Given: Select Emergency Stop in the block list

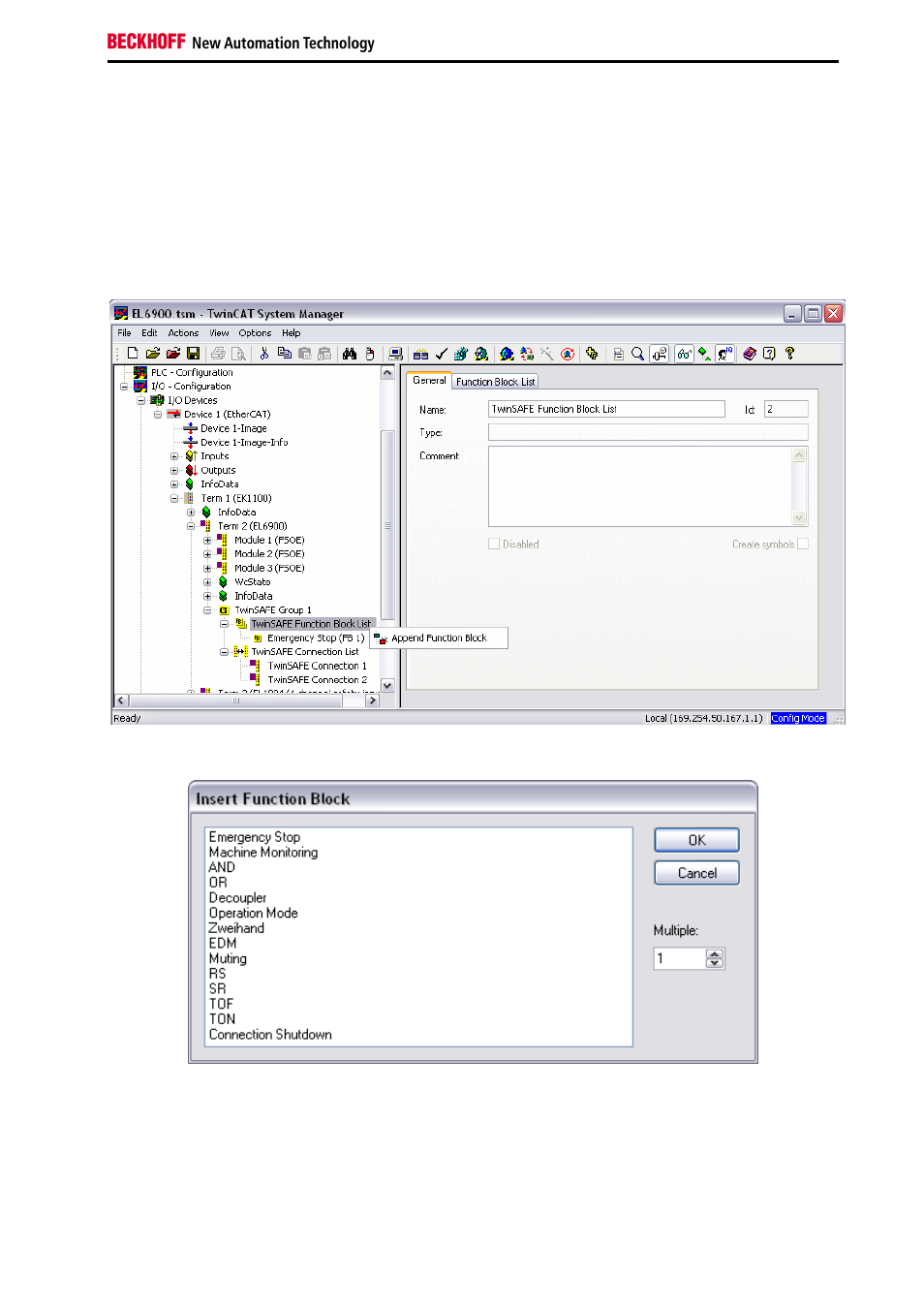Looking at the screenshot, I should [x=255, y=837].
